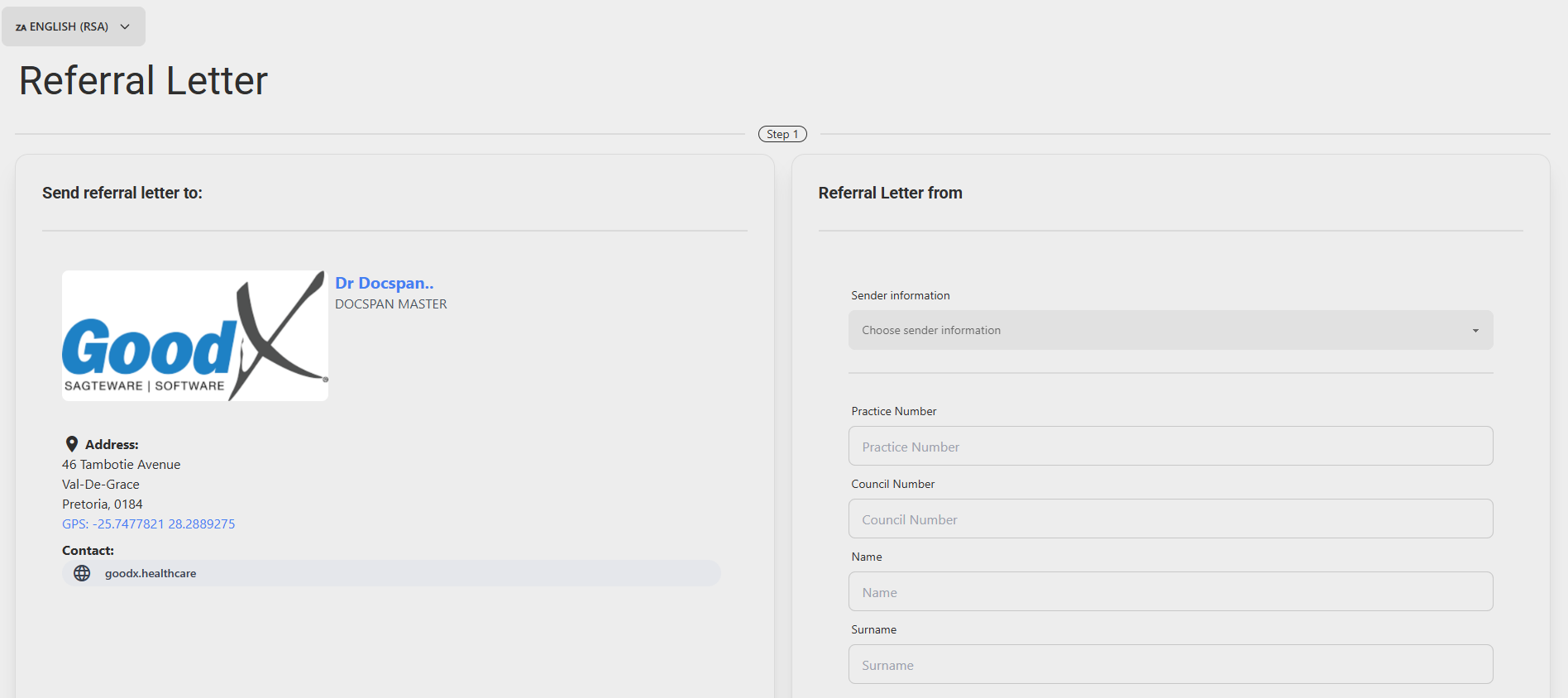Focus the Practice Number input field

click(x=1170, y=447)
